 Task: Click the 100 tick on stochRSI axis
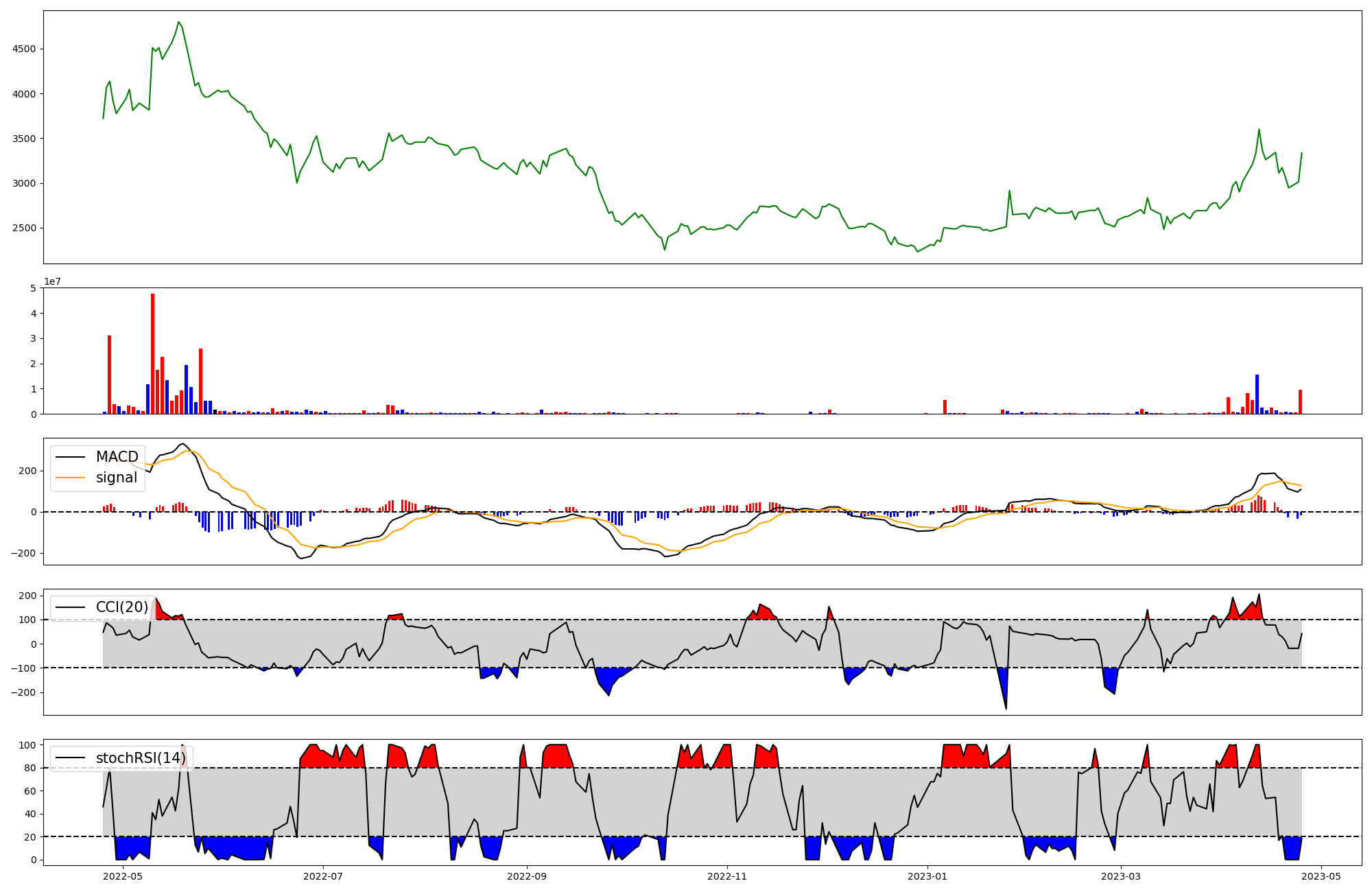click(27, 745)
